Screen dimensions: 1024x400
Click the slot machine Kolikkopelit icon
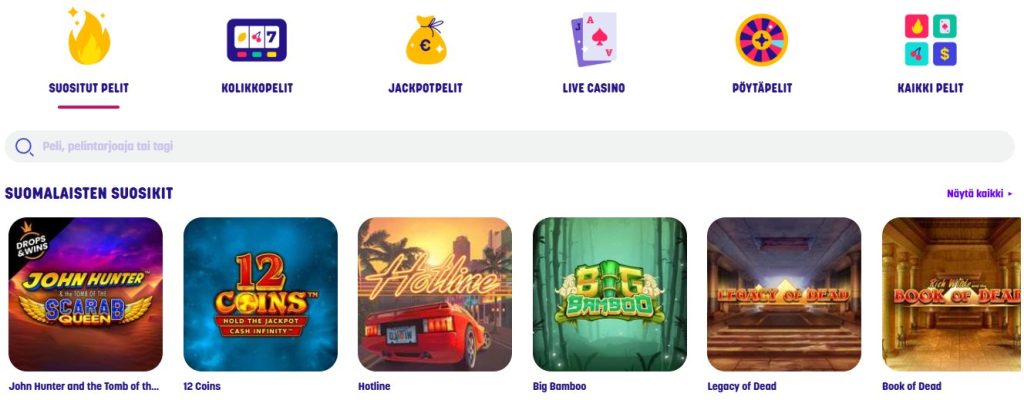pos(257,40)
